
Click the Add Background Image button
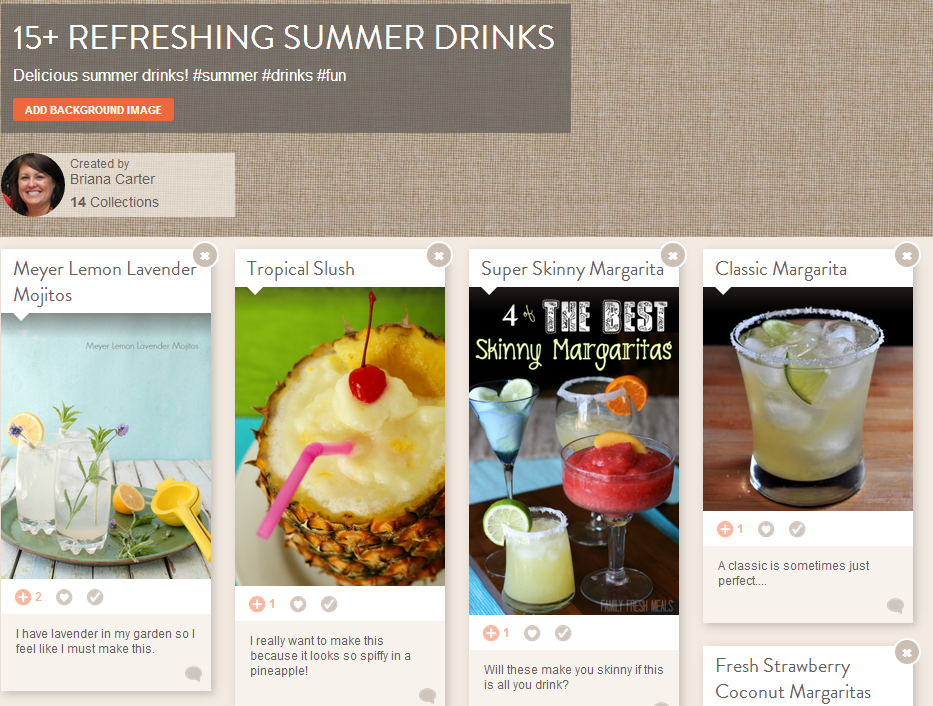(93, 110)
